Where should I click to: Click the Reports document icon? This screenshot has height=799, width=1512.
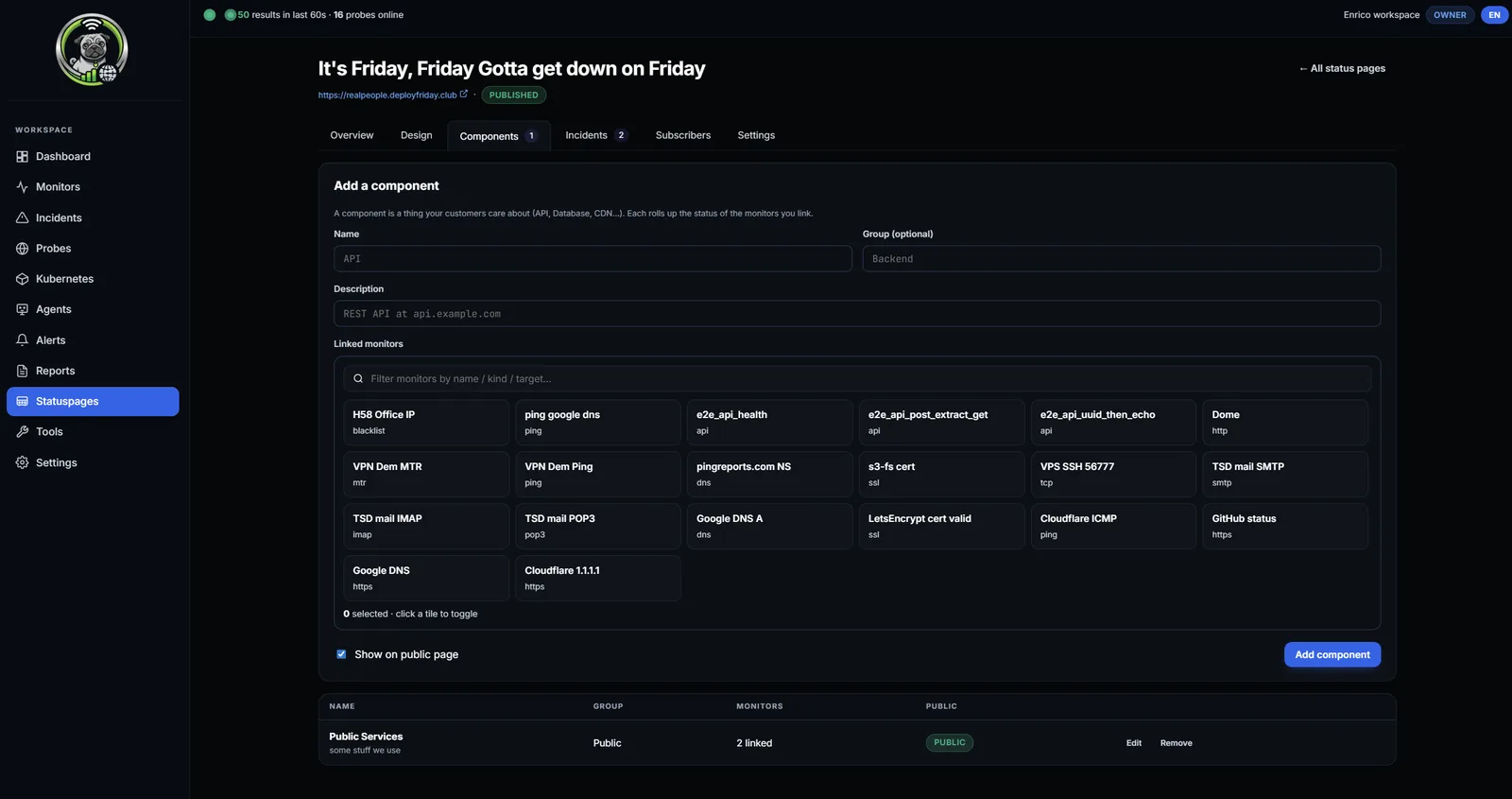[22, 371]
